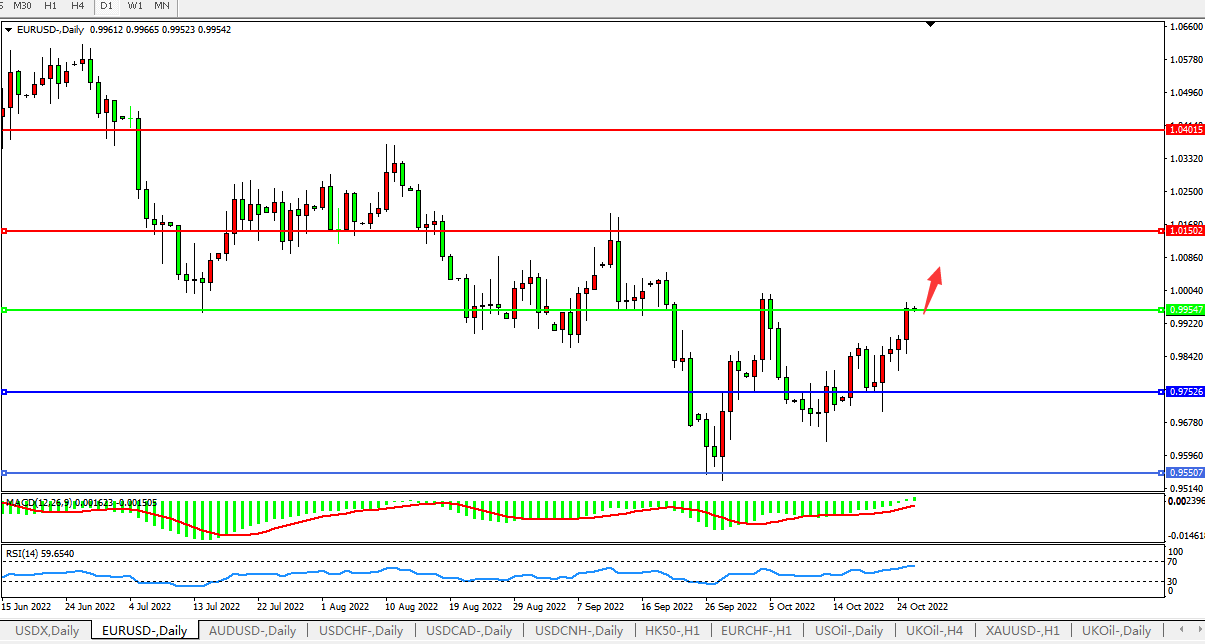Select the blue 0.97526 line price tag

1186,391
